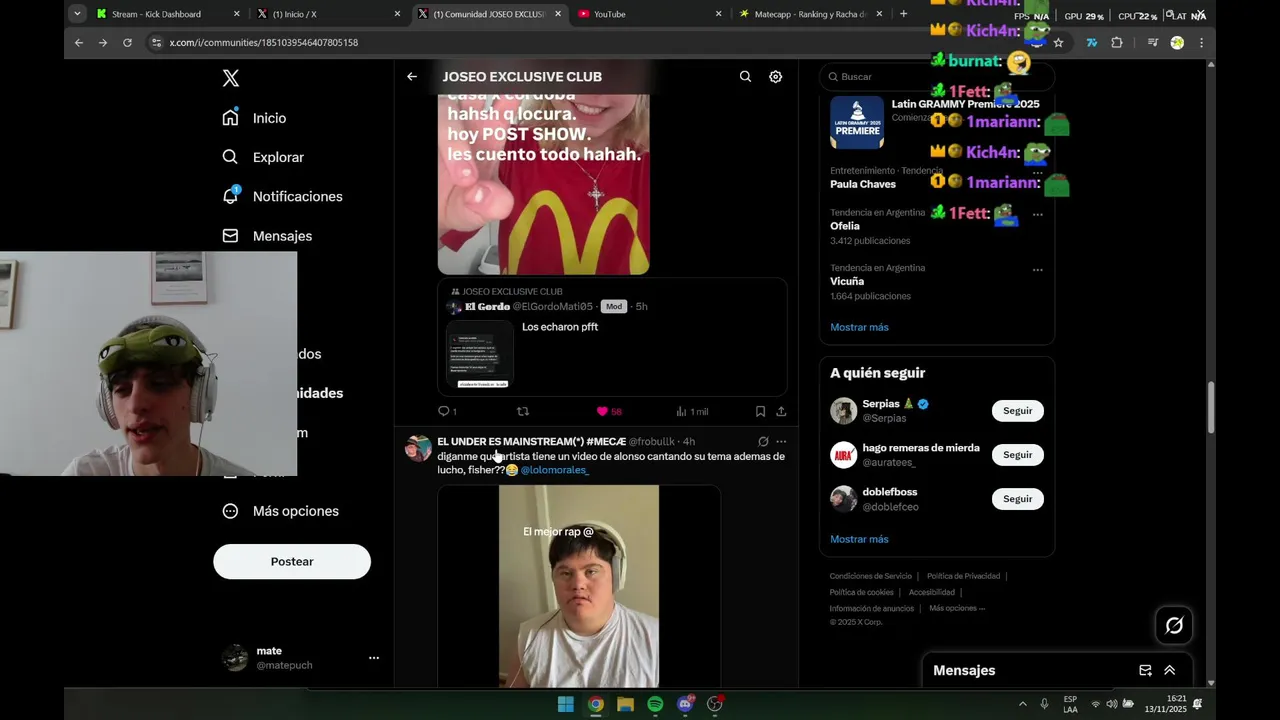Open File Explorer from the taskbar

click(x=625, y=704)
